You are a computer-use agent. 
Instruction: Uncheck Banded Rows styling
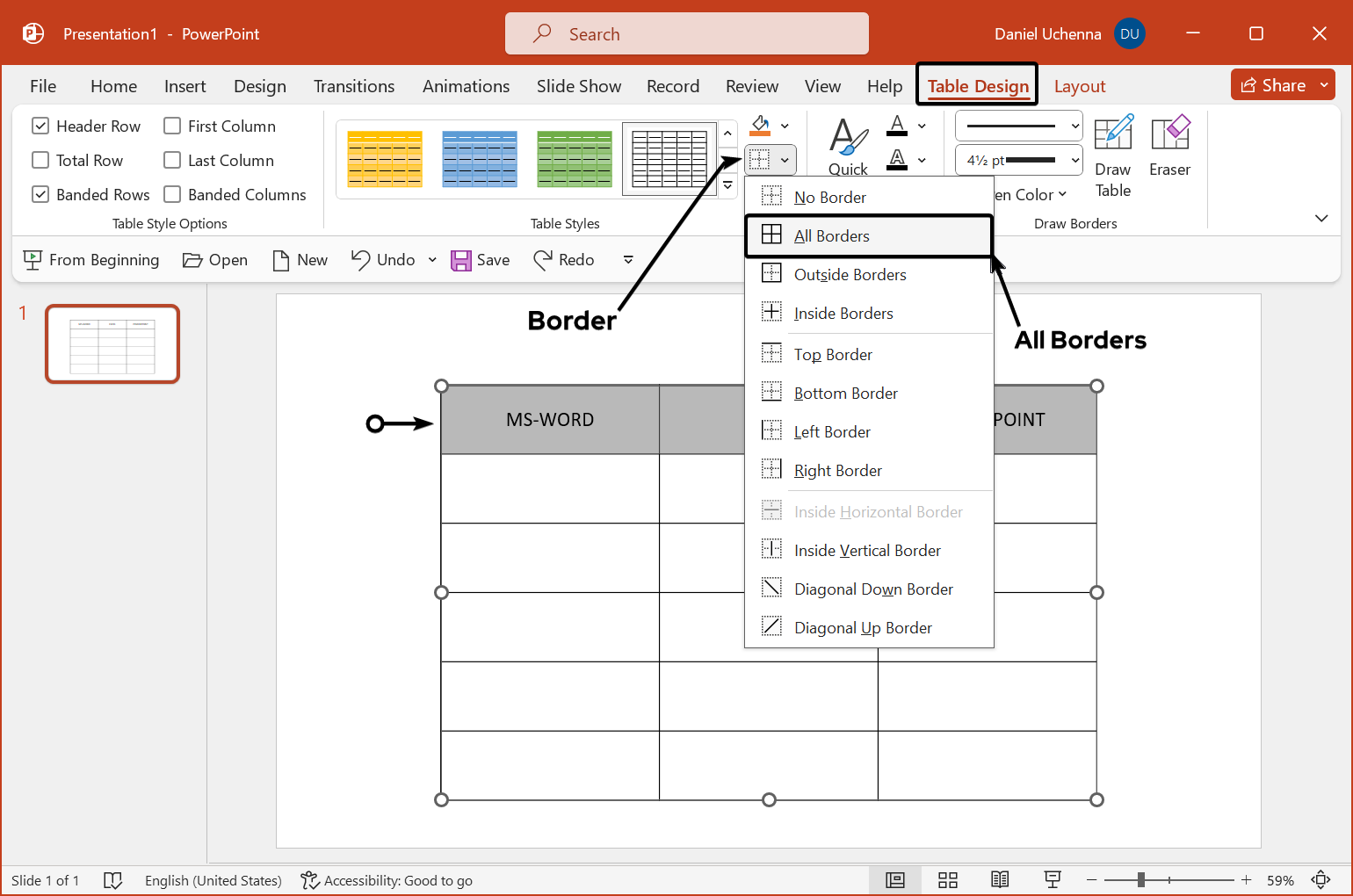click(40, 194)
